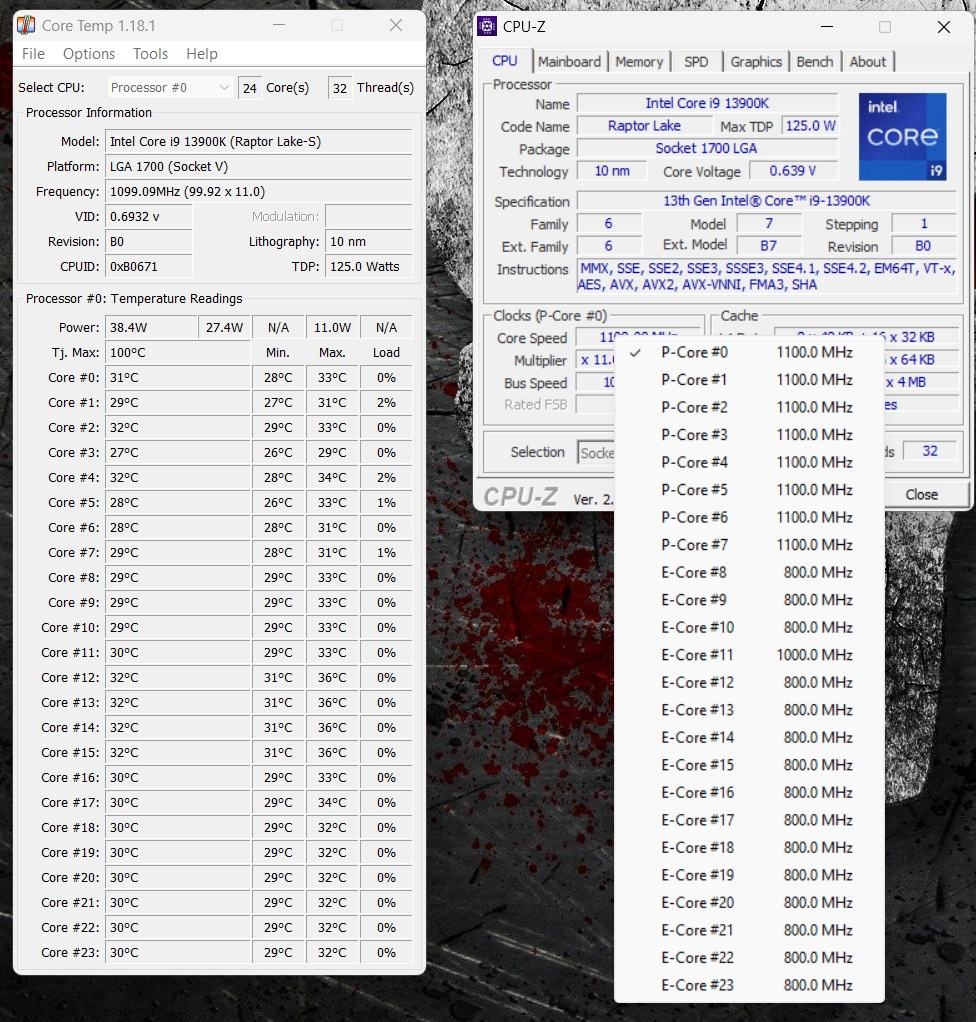
Task: Select E-Core #22 in the core list
Action: 749,957
